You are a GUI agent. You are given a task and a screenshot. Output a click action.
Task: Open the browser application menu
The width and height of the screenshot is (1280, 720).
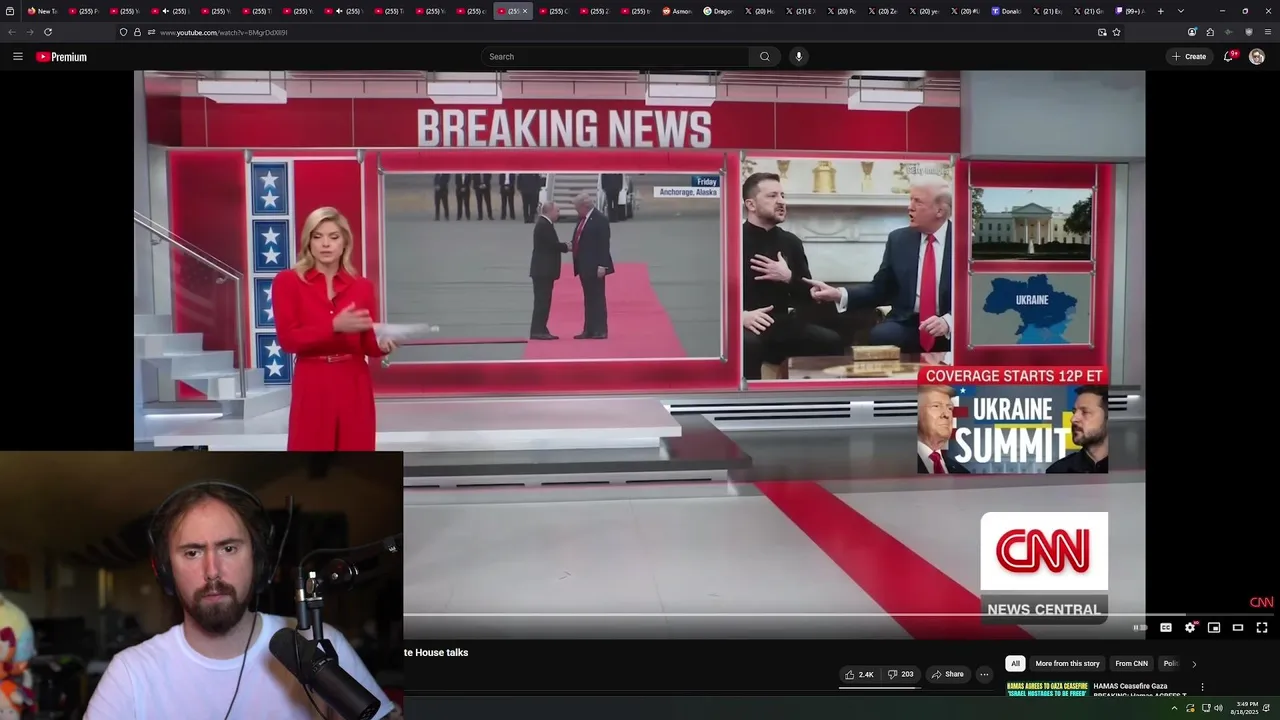[1267, 32]
